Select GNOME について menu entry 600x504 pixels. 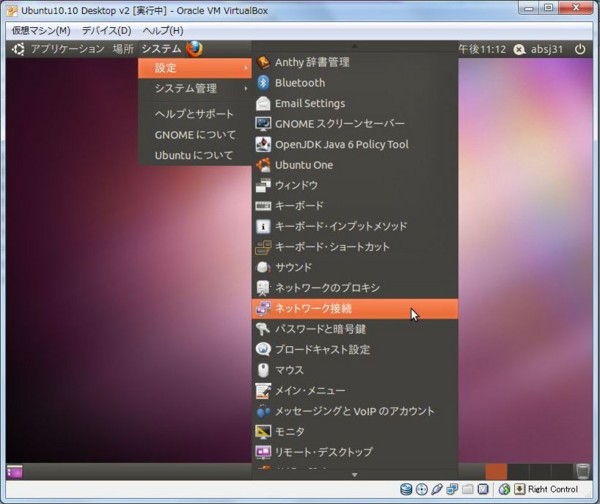(x=195, y=135)
